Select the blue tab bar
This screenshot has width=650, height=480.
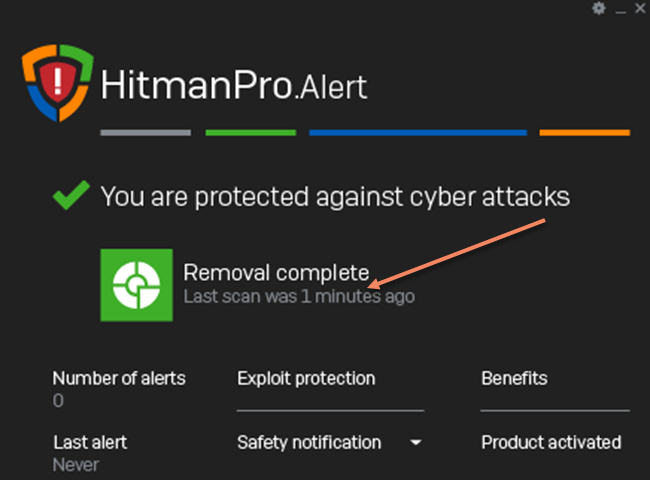pyautogui.click(x=418, y=133)
